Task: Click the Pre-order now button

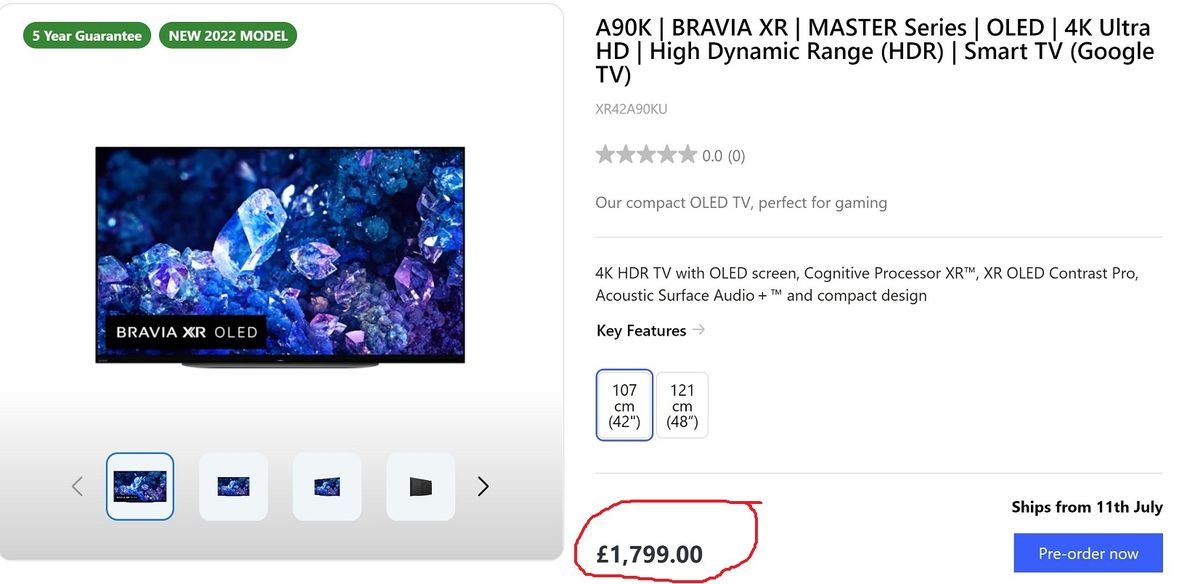Action: point(1088,553)
